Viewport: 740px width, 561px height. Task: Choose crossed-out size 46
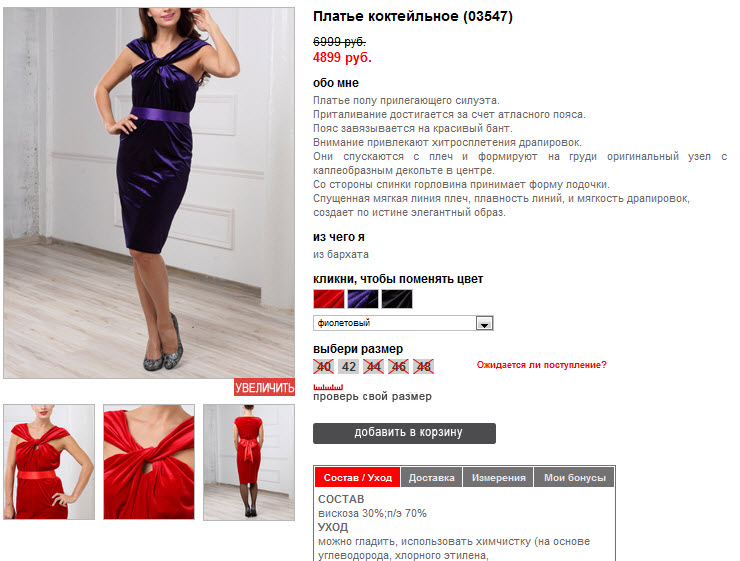(399, 367)
